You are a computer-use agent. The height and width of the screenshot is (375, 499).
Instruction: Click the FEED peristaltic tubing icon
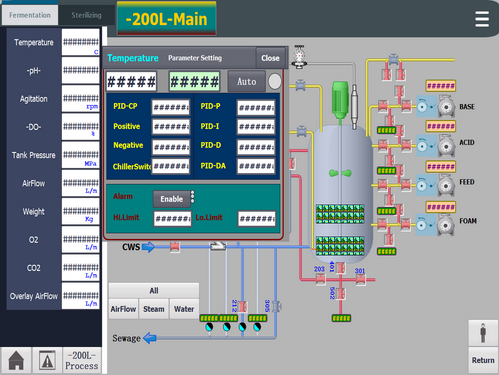(426, 185)
